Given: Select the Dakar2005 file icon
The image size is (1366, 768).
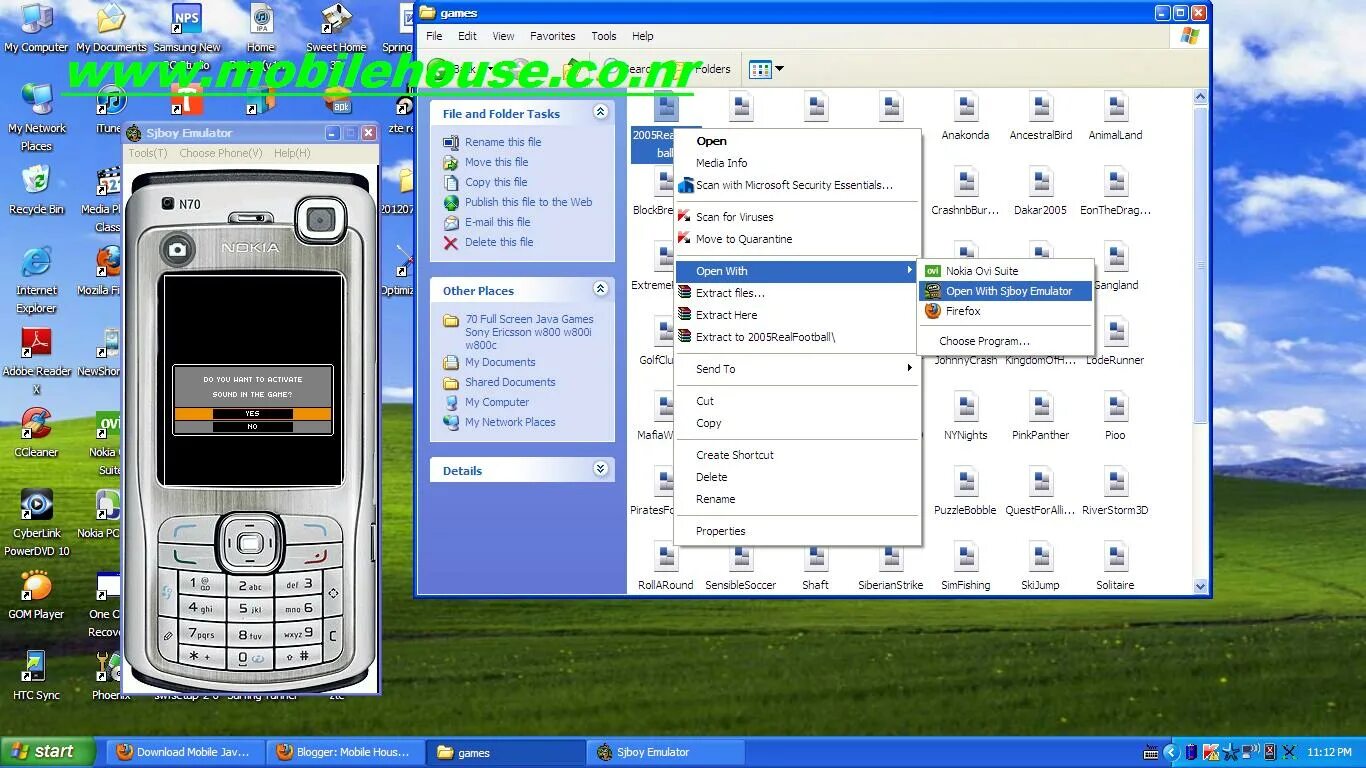Looking at the screenshot, I should (x=1040, y=182).
